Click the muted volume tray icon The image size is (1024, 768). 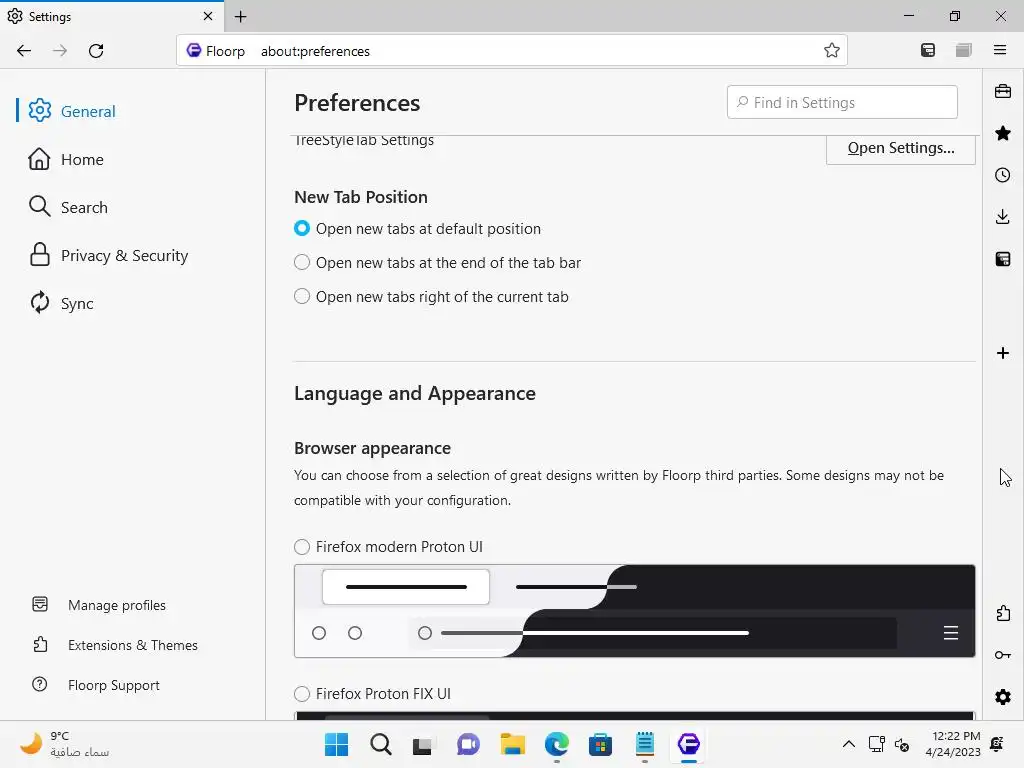click(902, 744)
